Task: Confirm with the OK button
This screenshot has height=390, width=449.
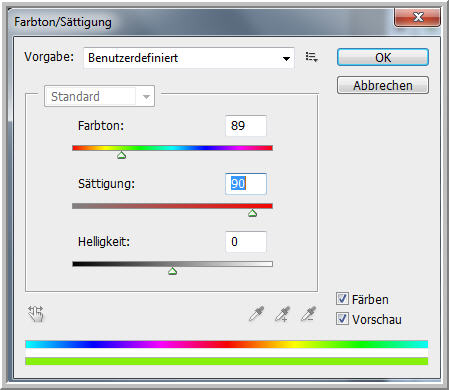Action: click(383, 57)
